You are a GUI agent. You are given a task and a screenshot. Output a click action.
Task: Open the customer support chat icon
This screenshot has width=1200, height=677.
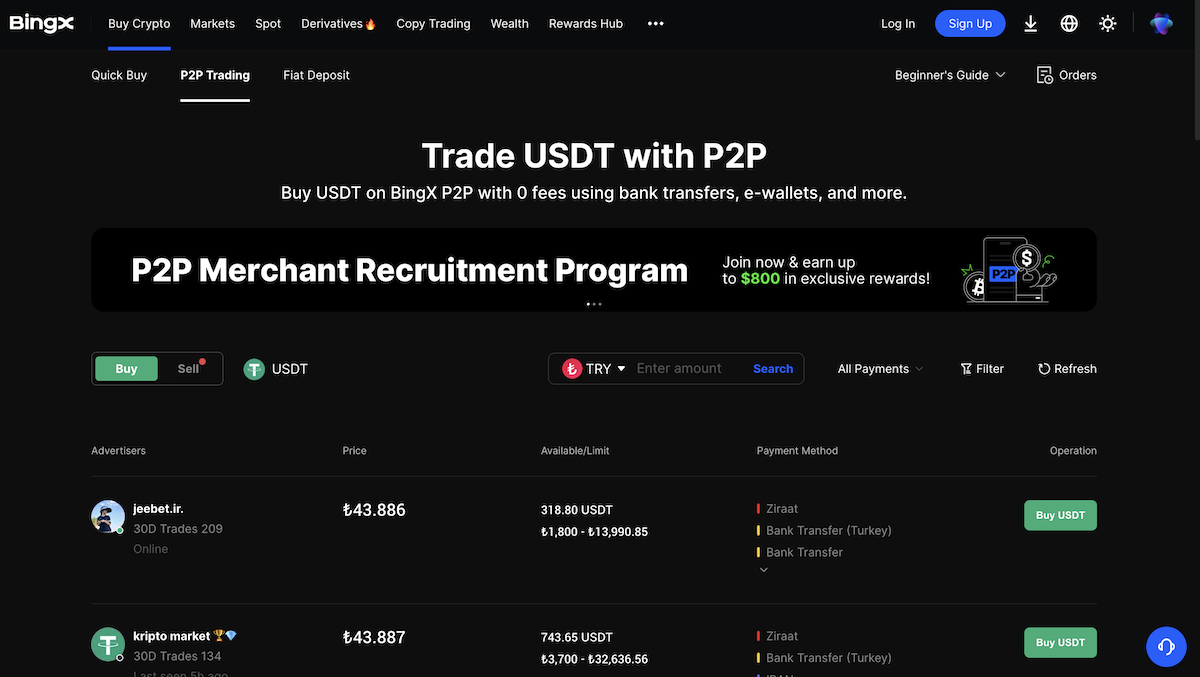pos(1165,646)
